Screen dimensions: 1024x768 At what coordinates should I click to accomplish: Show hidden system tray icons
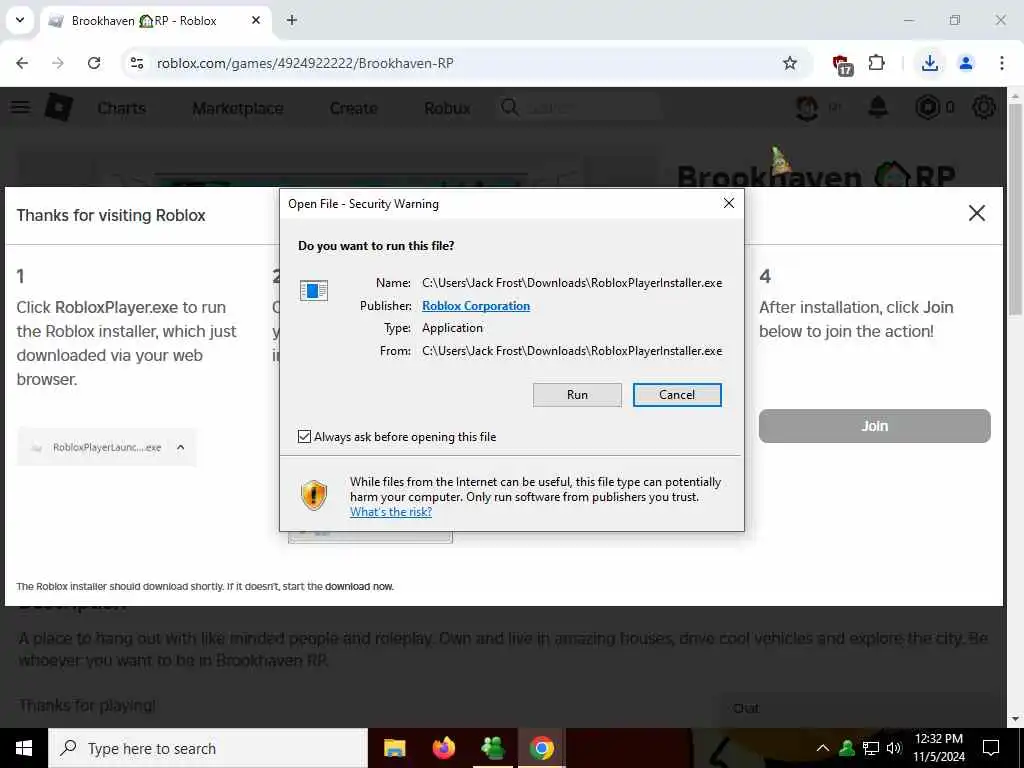(823, 748)
